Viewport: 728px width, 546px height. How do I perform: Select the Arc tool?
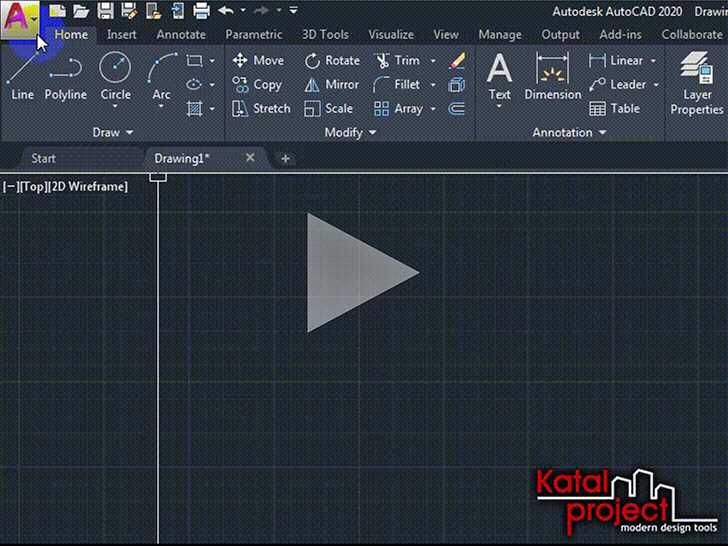pyautogui.click(x=162, y=74)
